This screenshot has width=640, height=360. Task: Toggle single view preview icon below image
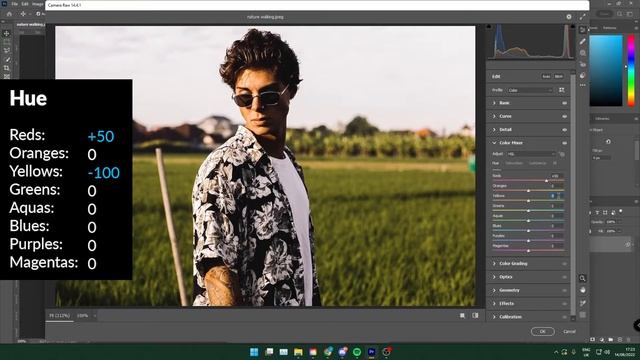pyautogui.click(x=462, y=316)
